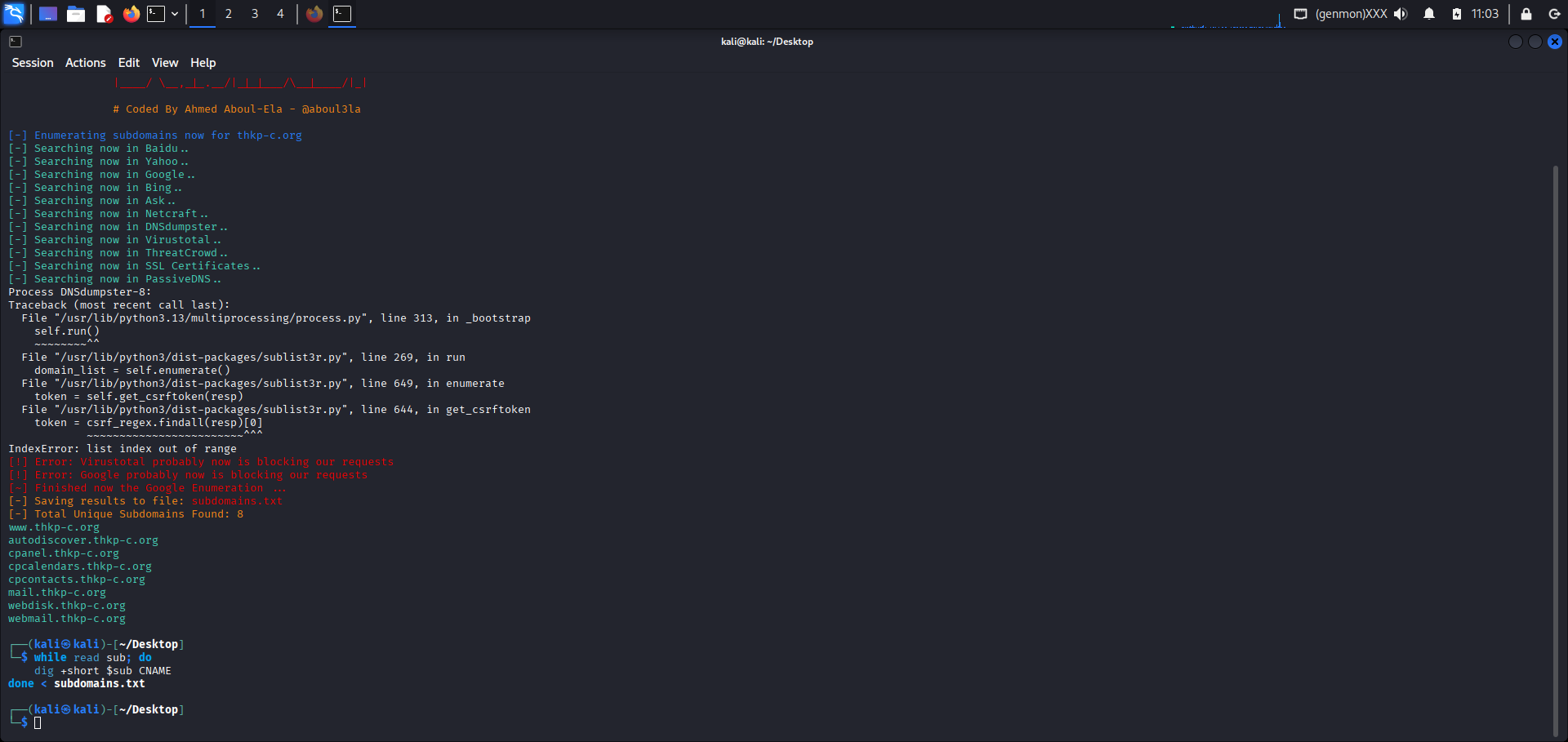Click the Virustotal blocking error line
Viewport: 1568px width, 742px height.
point(201,462)
